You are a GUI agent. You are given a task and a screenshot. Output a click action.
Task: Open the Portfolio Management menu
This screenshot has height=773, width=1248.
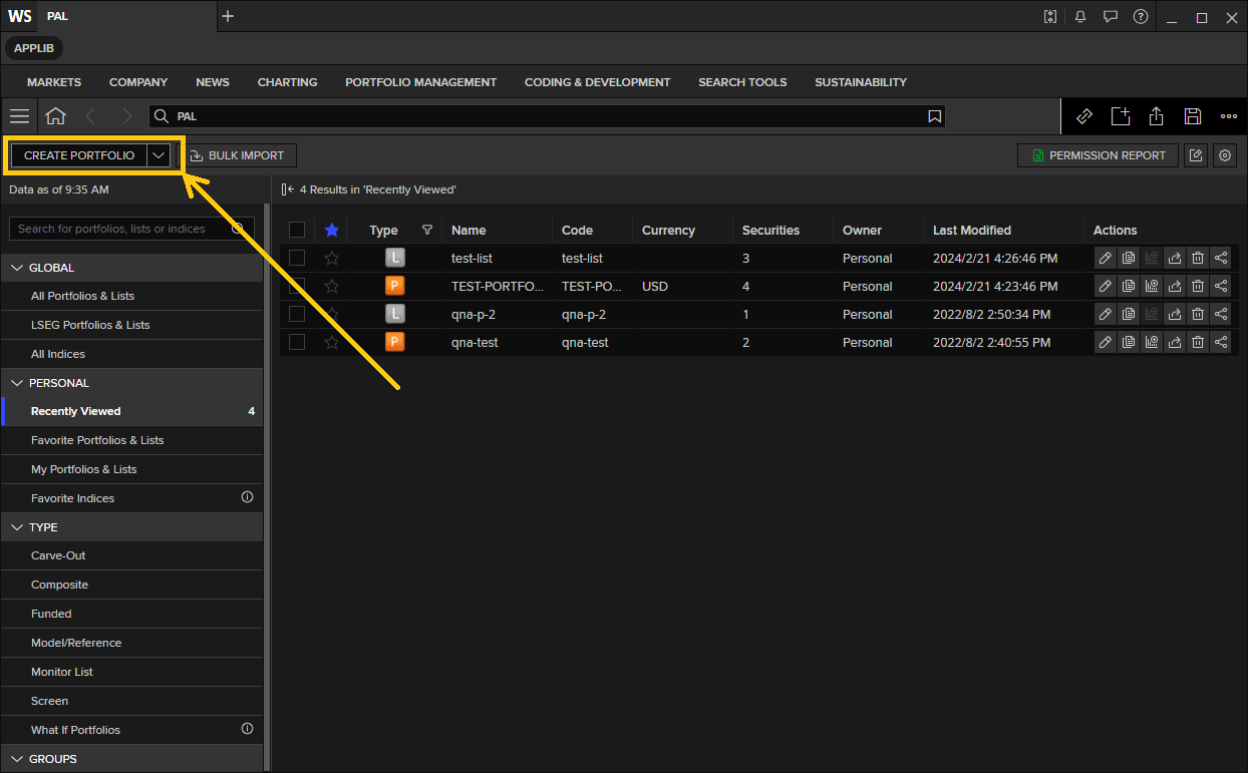[420, 82]
